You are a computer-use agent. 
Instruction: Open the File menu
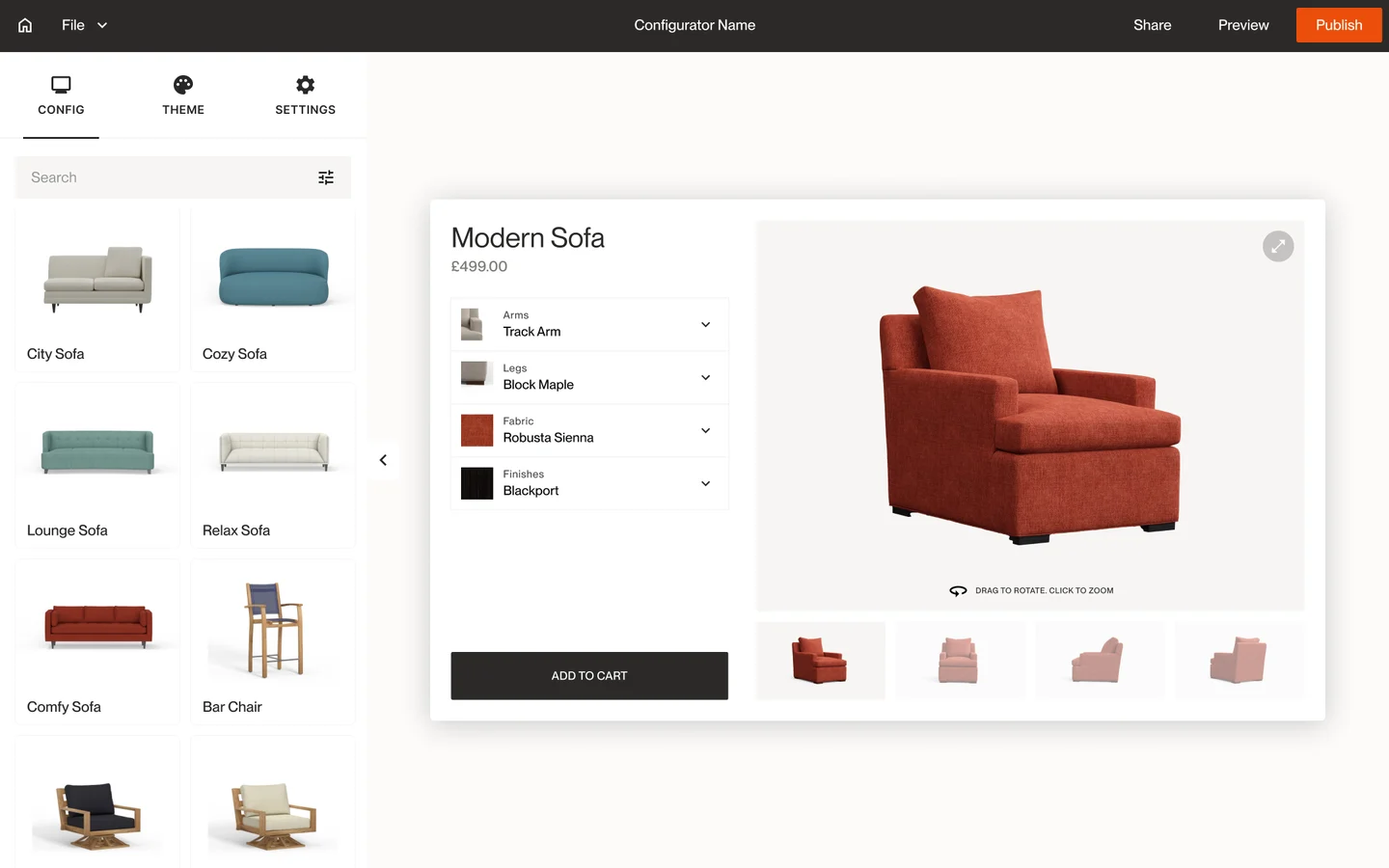84,25
